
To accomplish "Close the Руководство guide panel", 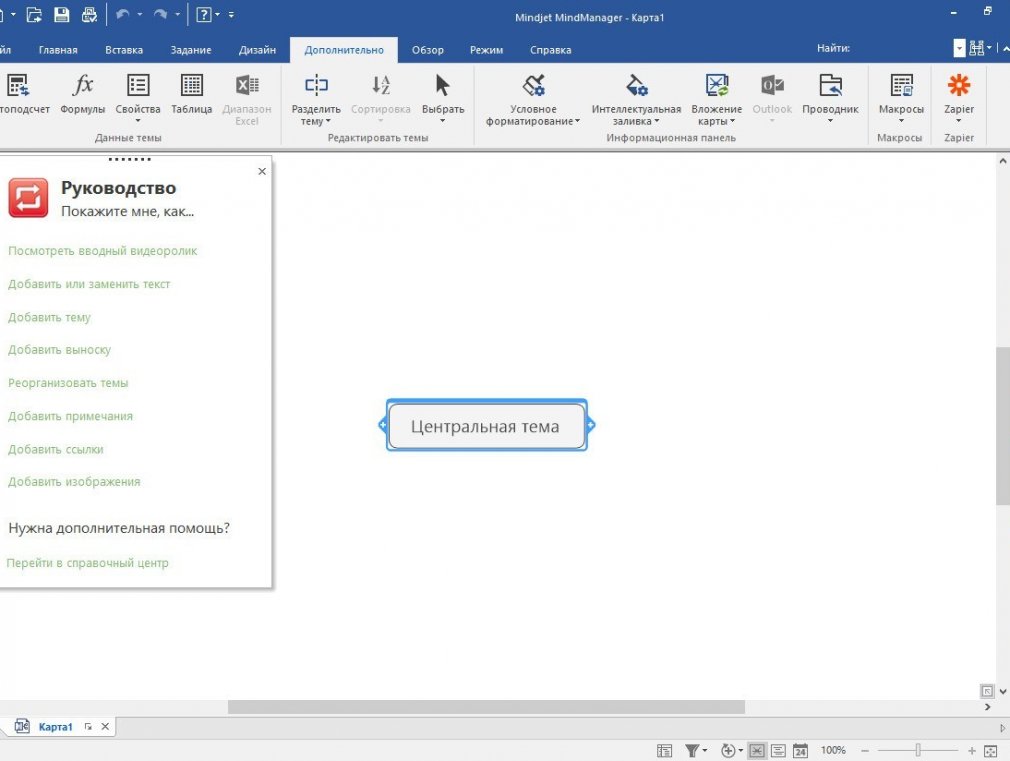I will click(x=262, y=171).
